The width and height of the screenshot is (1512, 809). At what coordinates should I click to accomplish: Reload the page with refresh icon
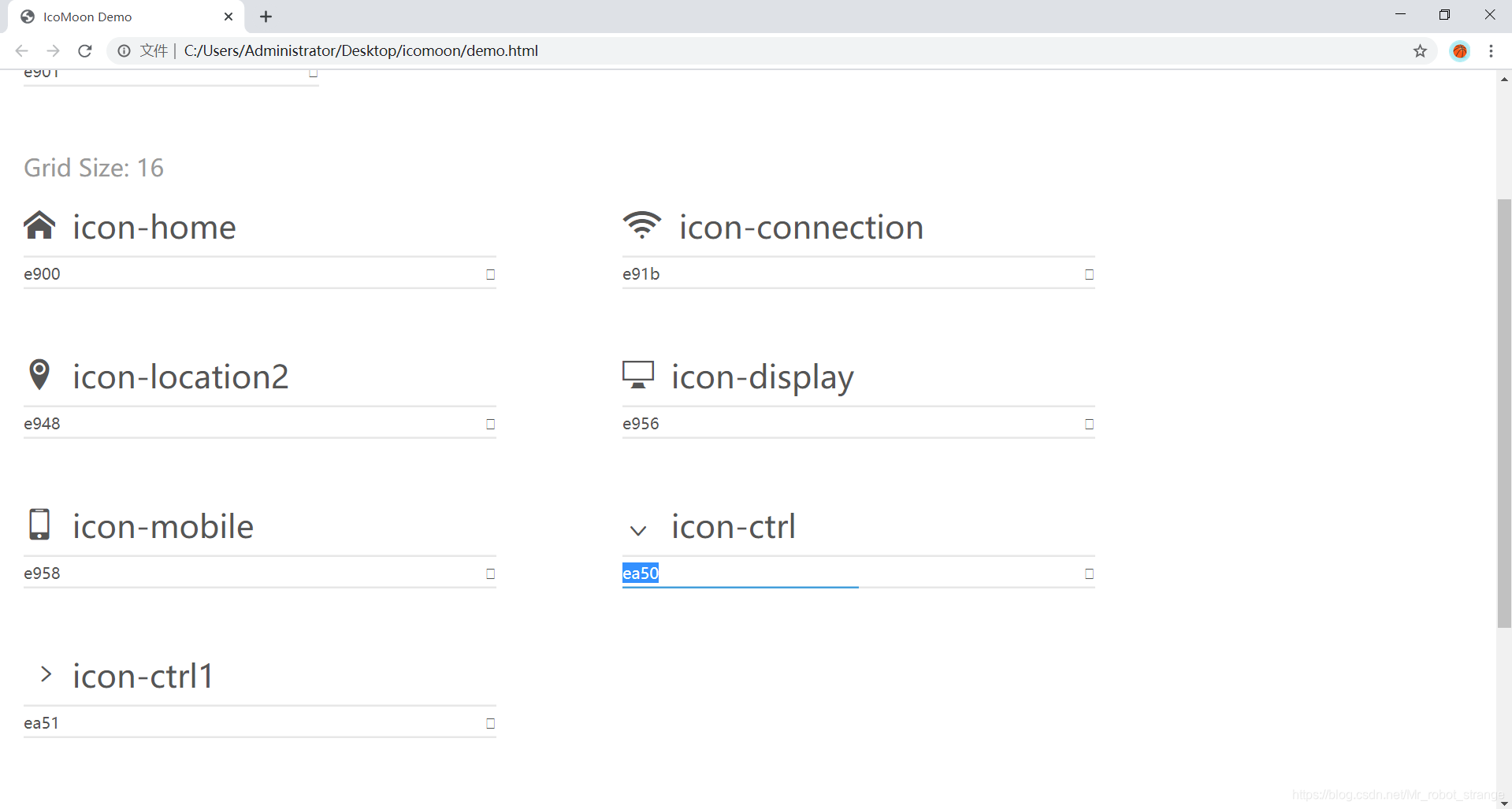click(85, 51)
